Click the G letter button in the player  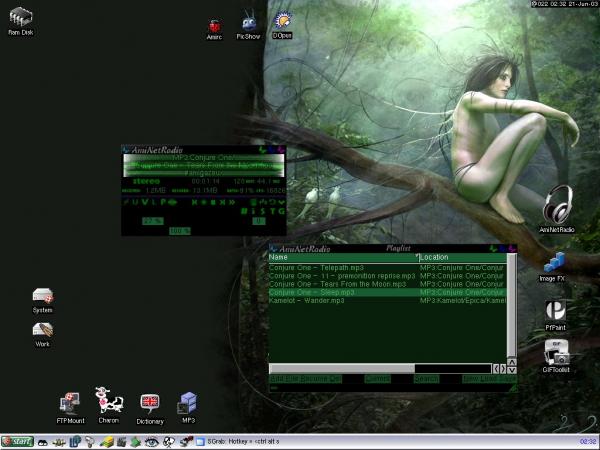point(282,211)
